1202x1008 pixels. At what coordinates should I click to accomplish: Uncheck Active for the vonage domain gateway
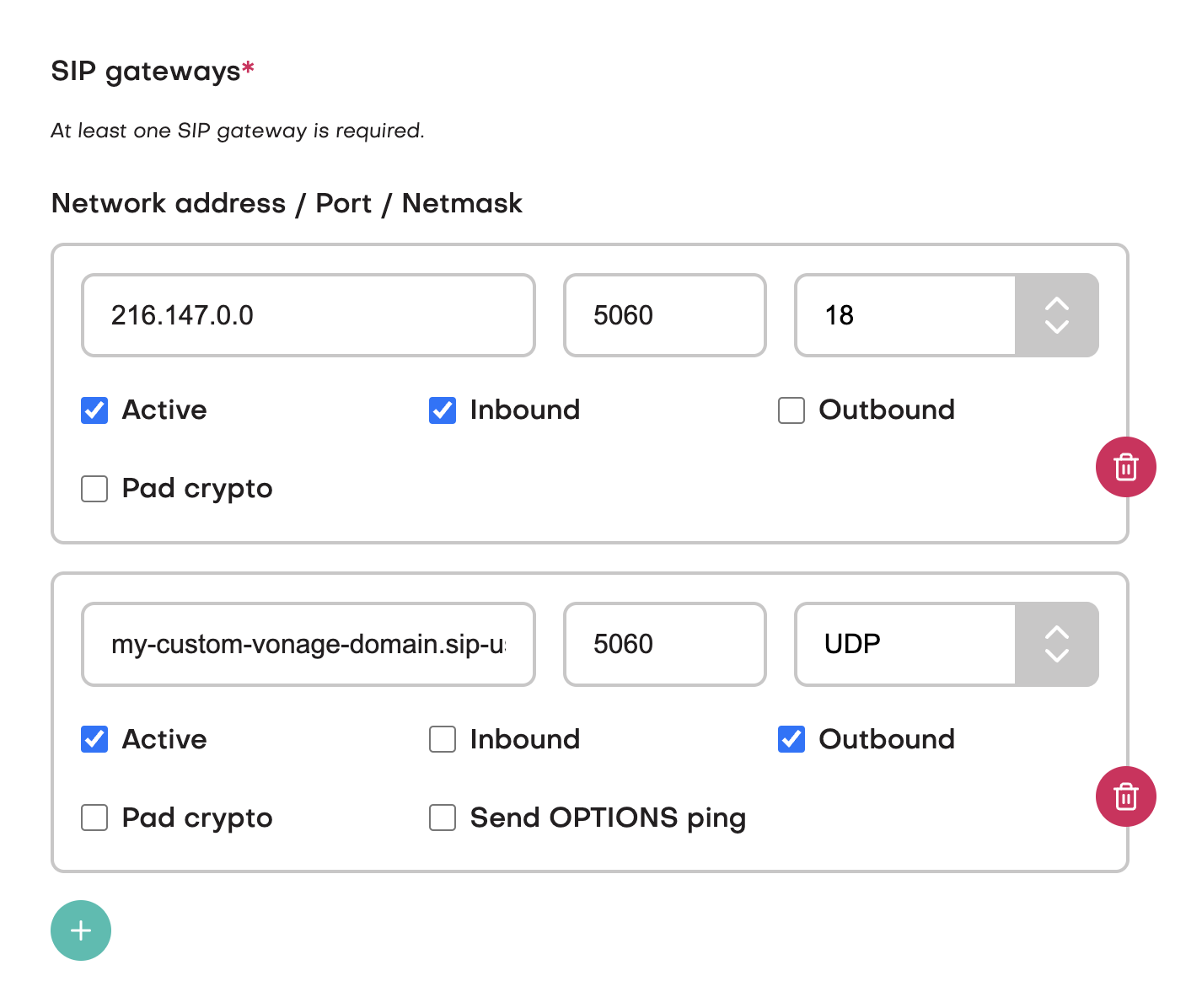(x=94, y=739)
